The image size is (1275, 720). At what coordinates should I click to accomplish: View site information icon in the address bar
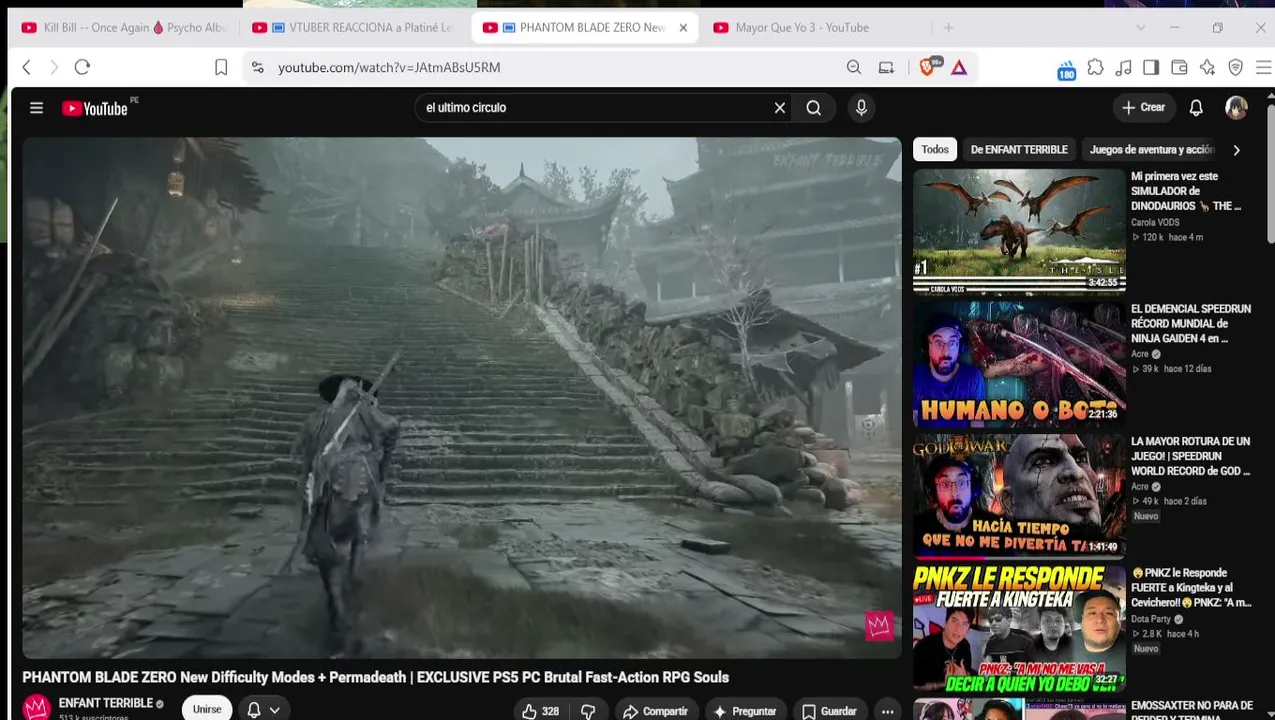[258, 67]
